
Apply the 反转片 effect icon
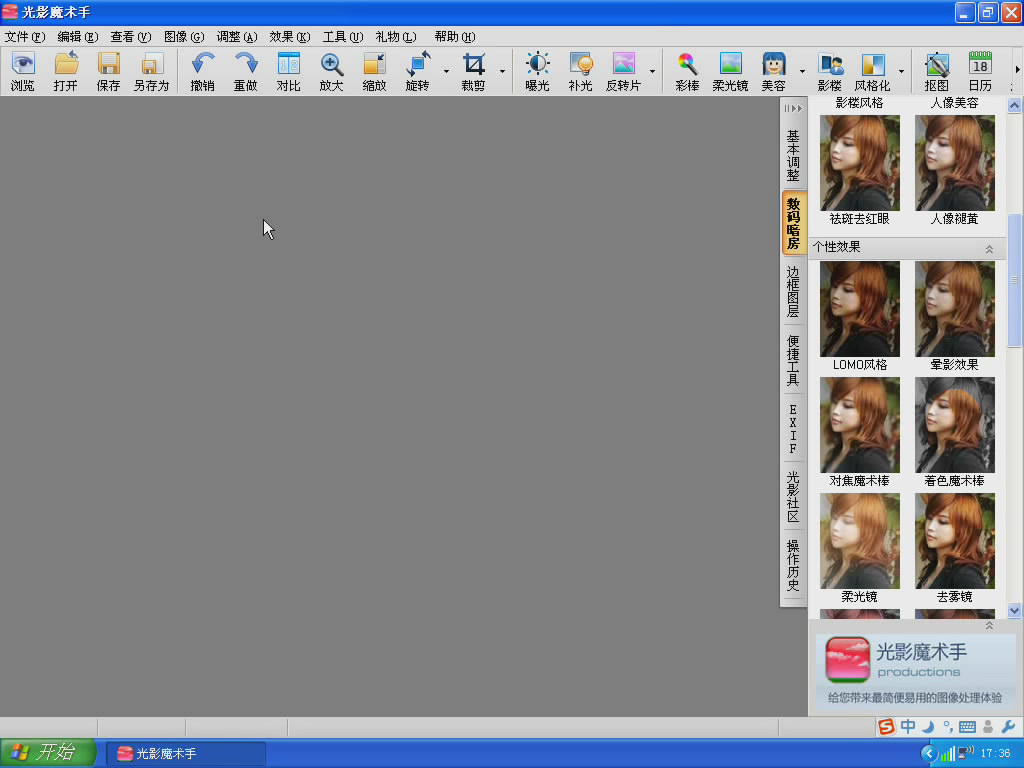[x=624, y=71]
